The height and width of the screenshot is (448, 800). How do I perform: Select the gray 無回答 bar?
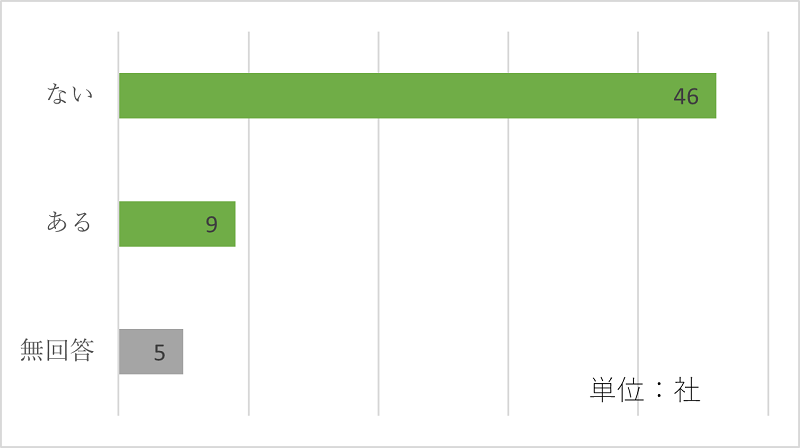coord(151,352)
